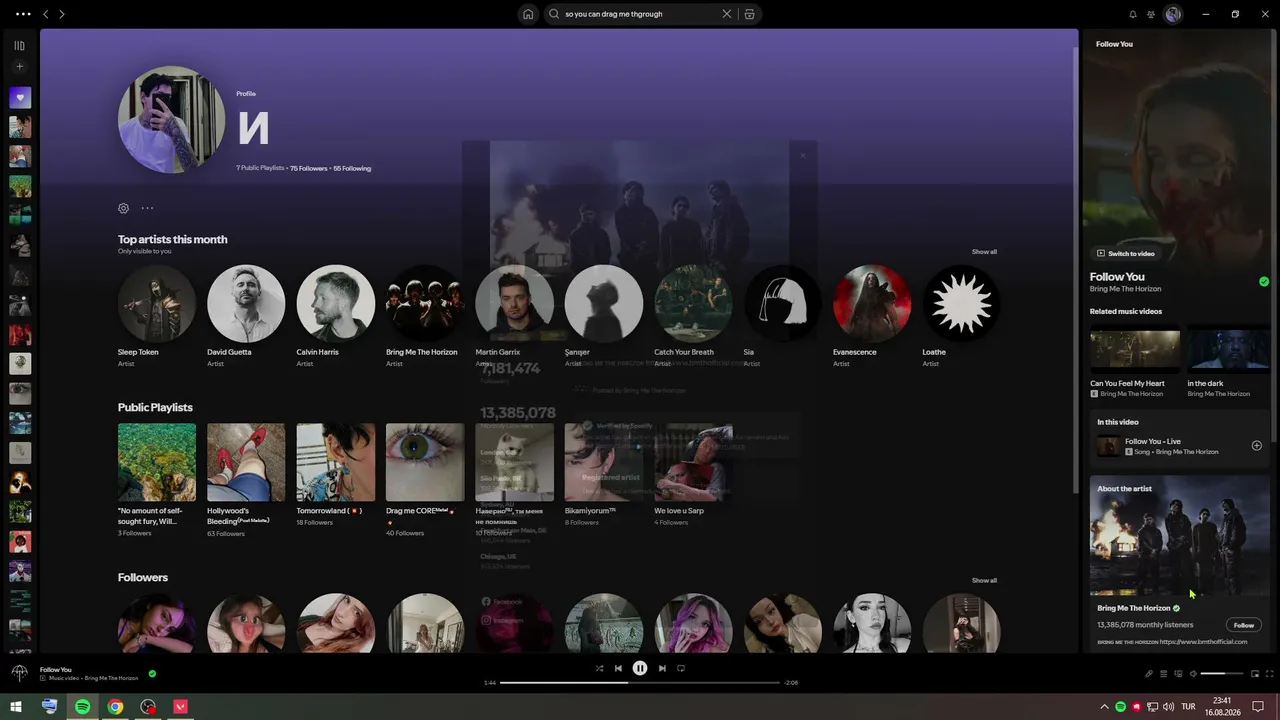Screen dimensions: 1280x720
Task: Expand Your Library sidebar
Action: click(x=20, y=45)
